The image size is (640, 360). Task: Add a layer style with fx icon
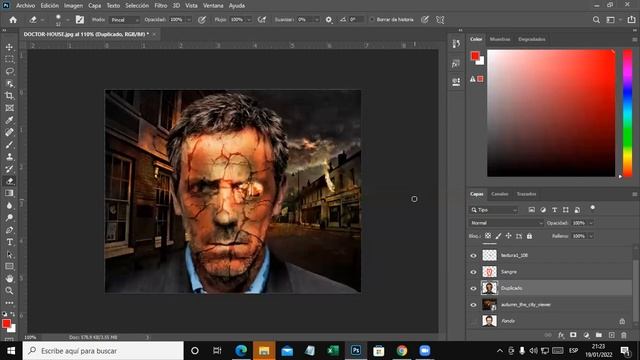[561, 335]
